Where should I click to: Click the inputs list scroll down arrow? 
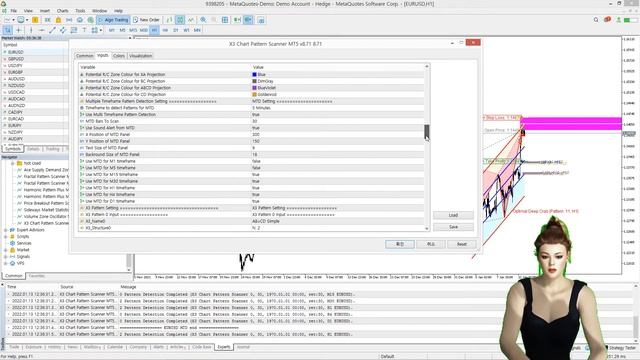tap(427, 229)
